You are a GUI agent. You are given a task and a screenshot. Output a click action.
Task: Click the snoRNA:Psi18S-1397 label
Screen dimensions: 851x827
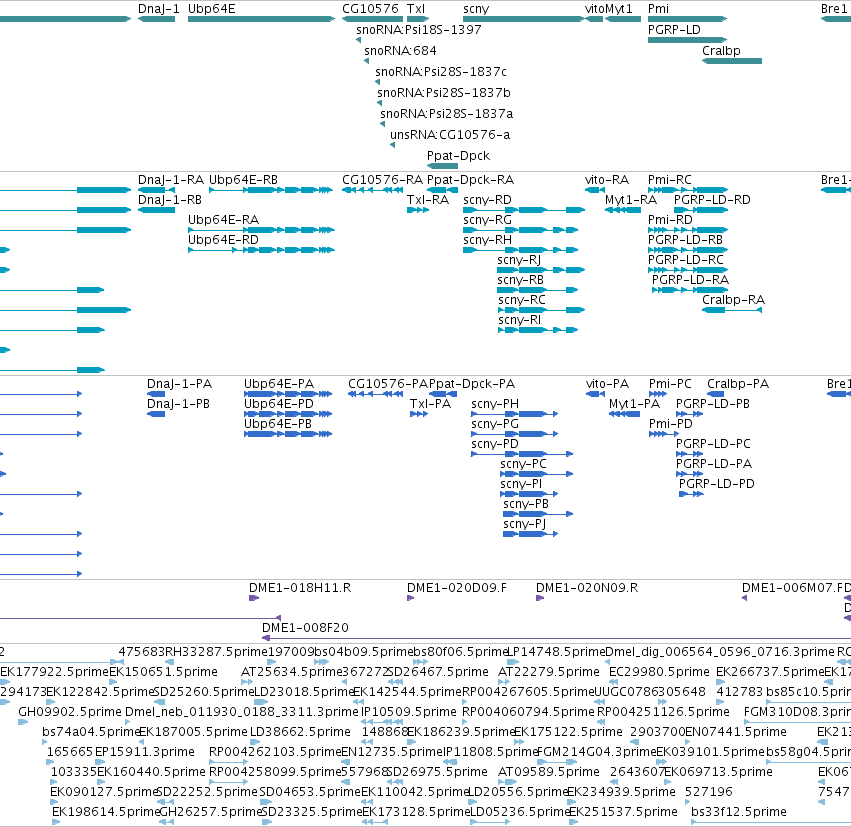(419, 30)
